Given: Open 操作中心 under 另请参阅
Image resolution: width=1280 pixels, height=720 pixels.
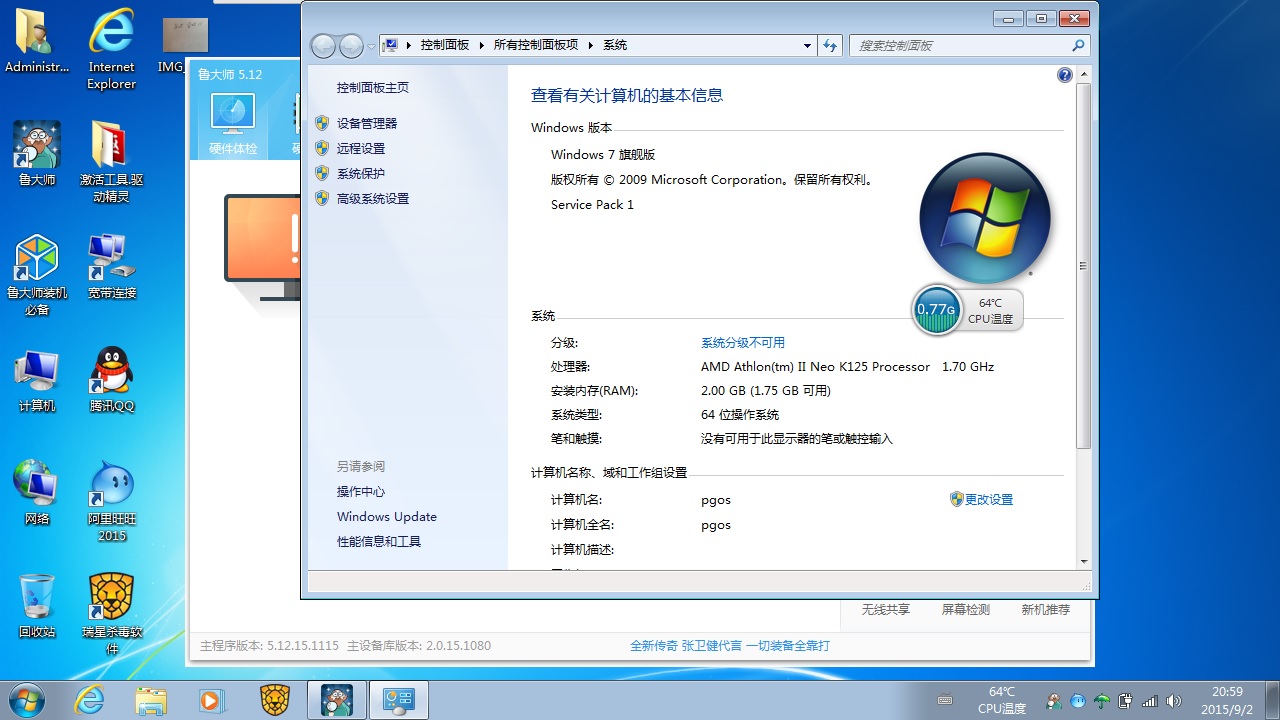Looking at the screenshot, I should coord(360,491).
